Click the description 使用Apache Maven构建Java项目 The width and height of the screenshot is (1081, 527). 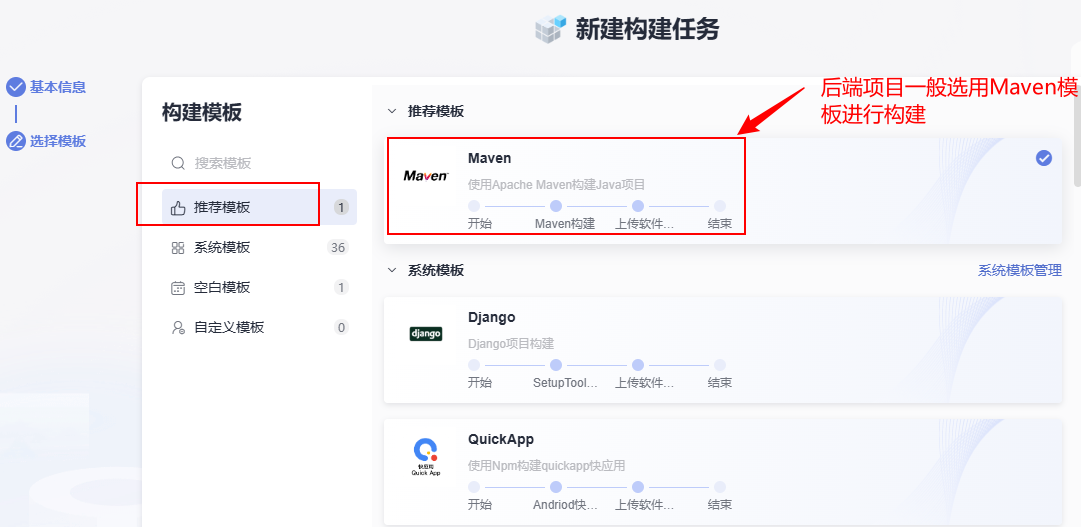[556, 185]
